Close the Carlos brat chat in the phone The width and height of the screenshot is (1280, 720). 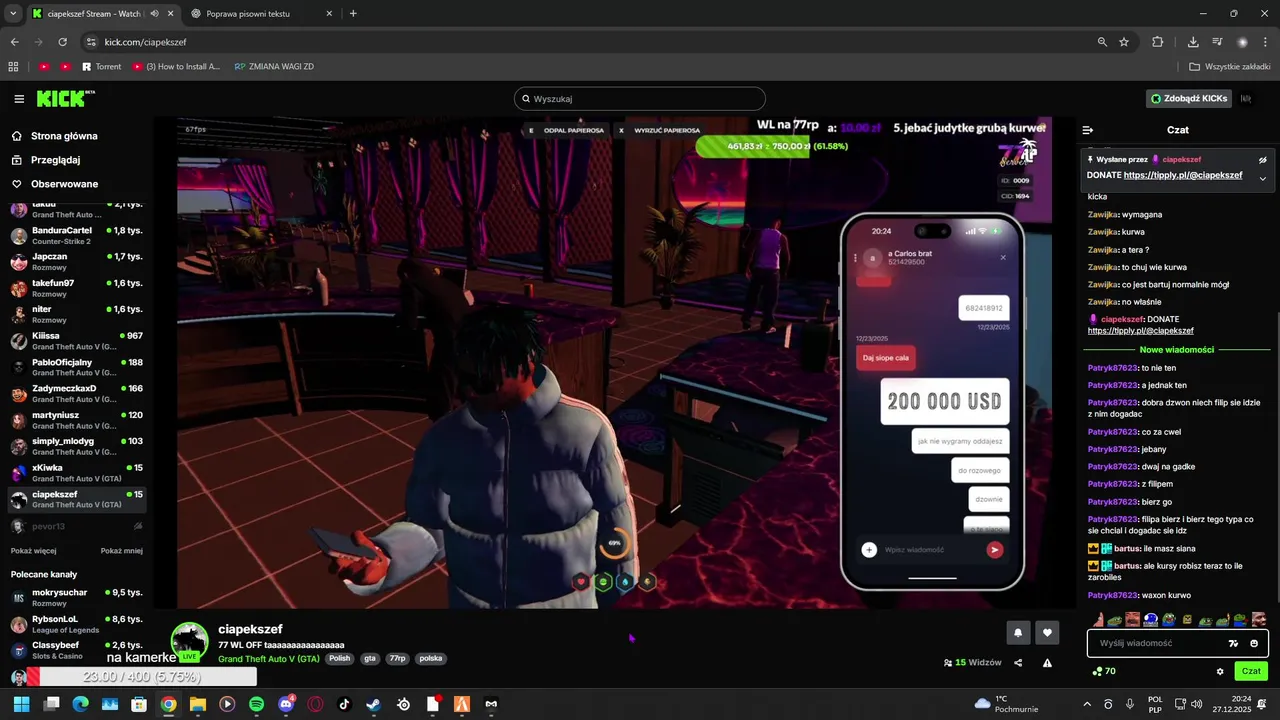[1003, 258]
